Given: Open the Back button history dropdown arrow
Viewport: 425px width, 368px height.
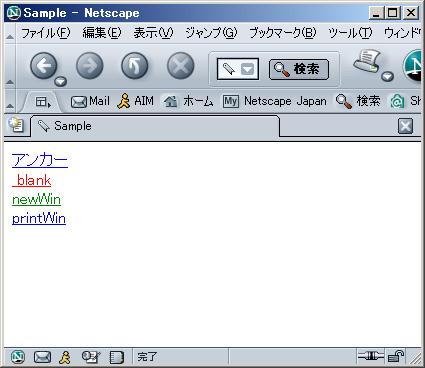Looking at the screenshot, I should pyautogui.click(x=60, y=81).
